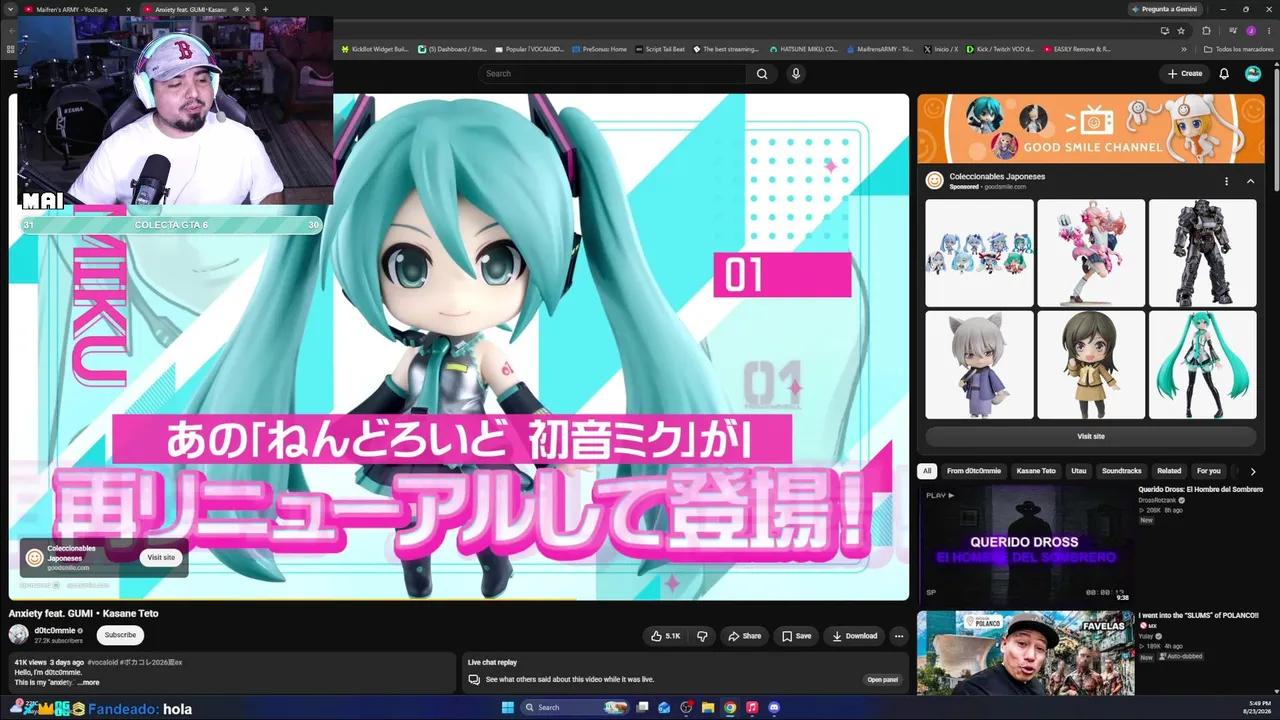Select the Utau chip

click(1079, 471)
